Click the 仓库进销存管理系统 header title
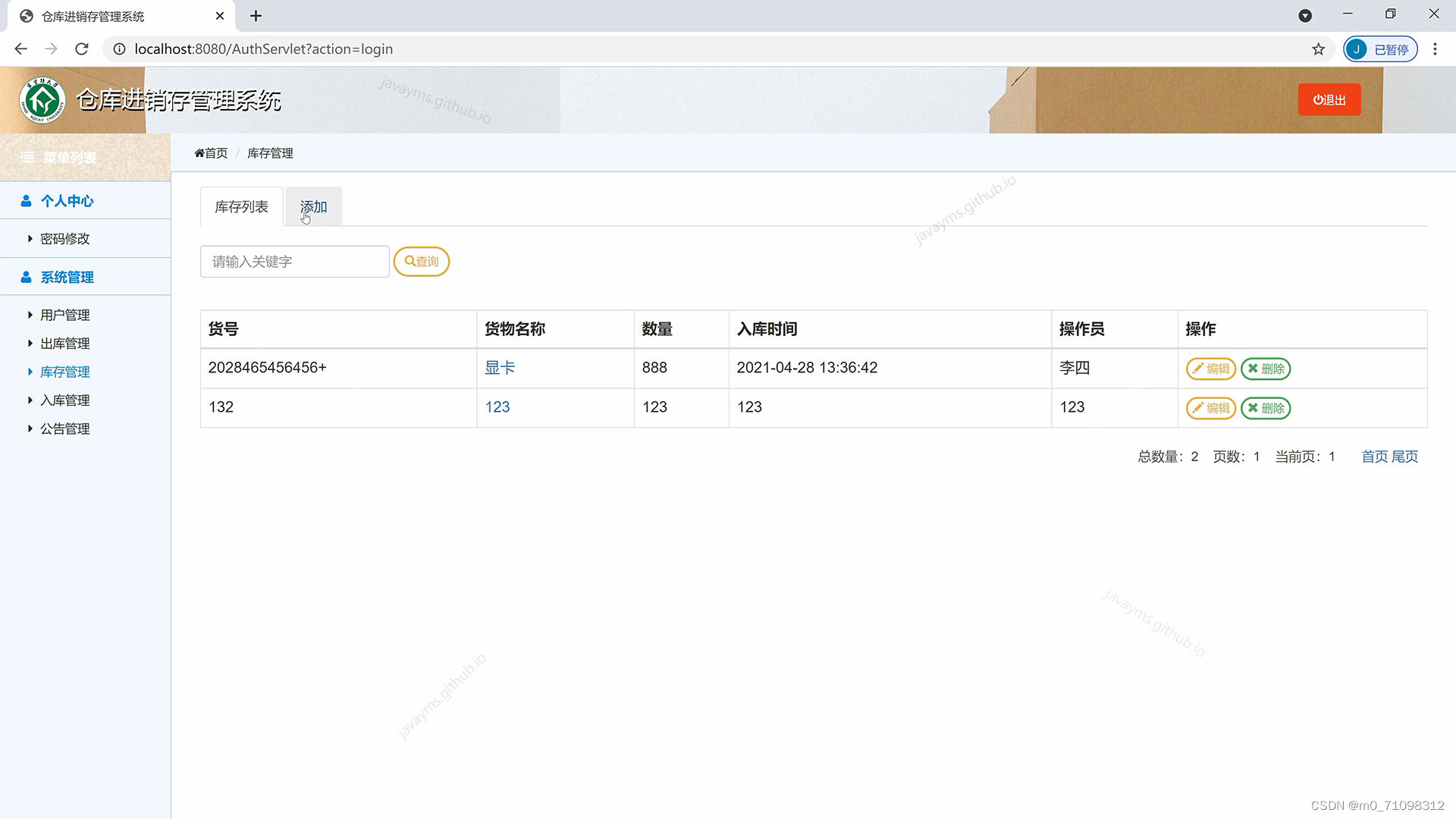 [x=179, y=100]
